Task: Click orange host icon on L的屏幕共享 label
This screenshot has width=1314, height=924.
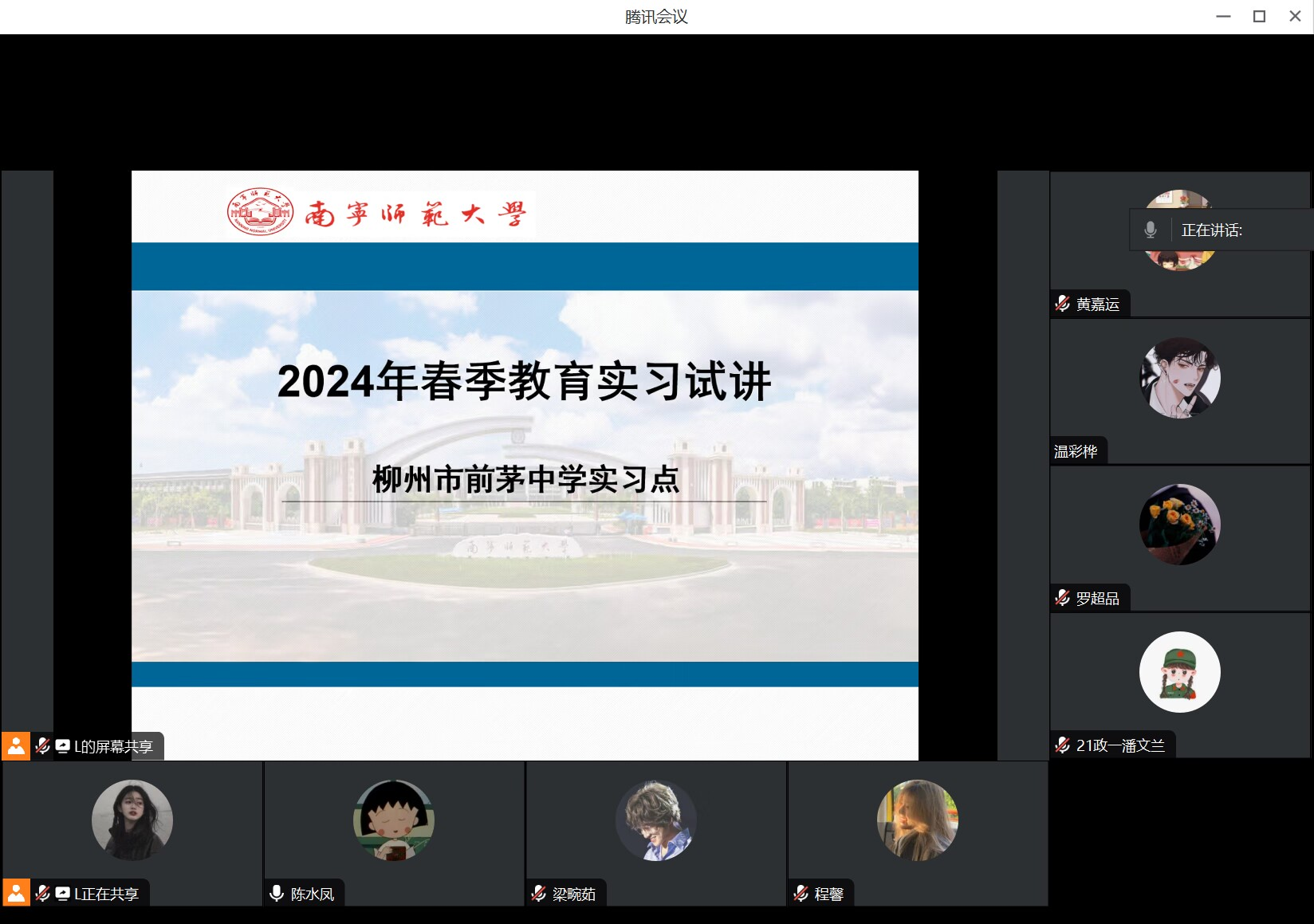Action: click(x=16, y=746)
